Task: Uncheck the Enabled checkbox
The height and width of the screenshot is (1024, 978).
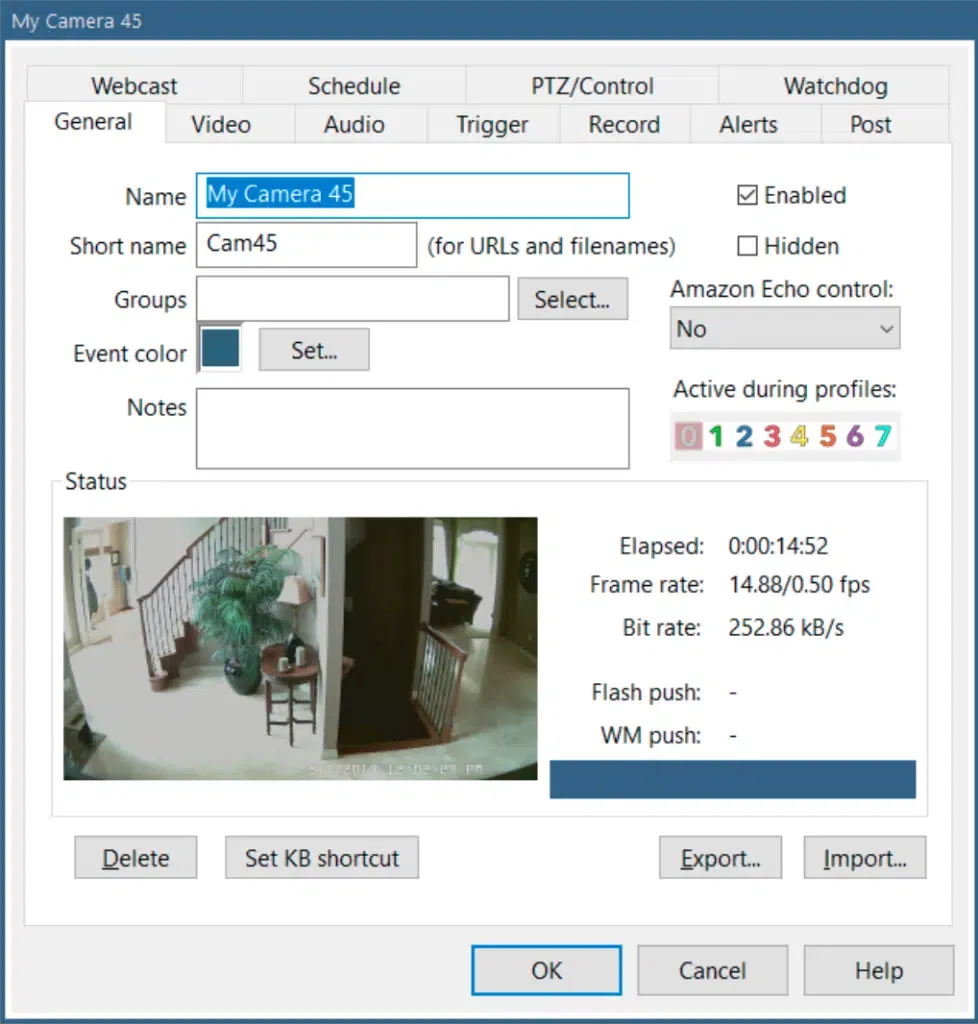Action: point(747,196)
